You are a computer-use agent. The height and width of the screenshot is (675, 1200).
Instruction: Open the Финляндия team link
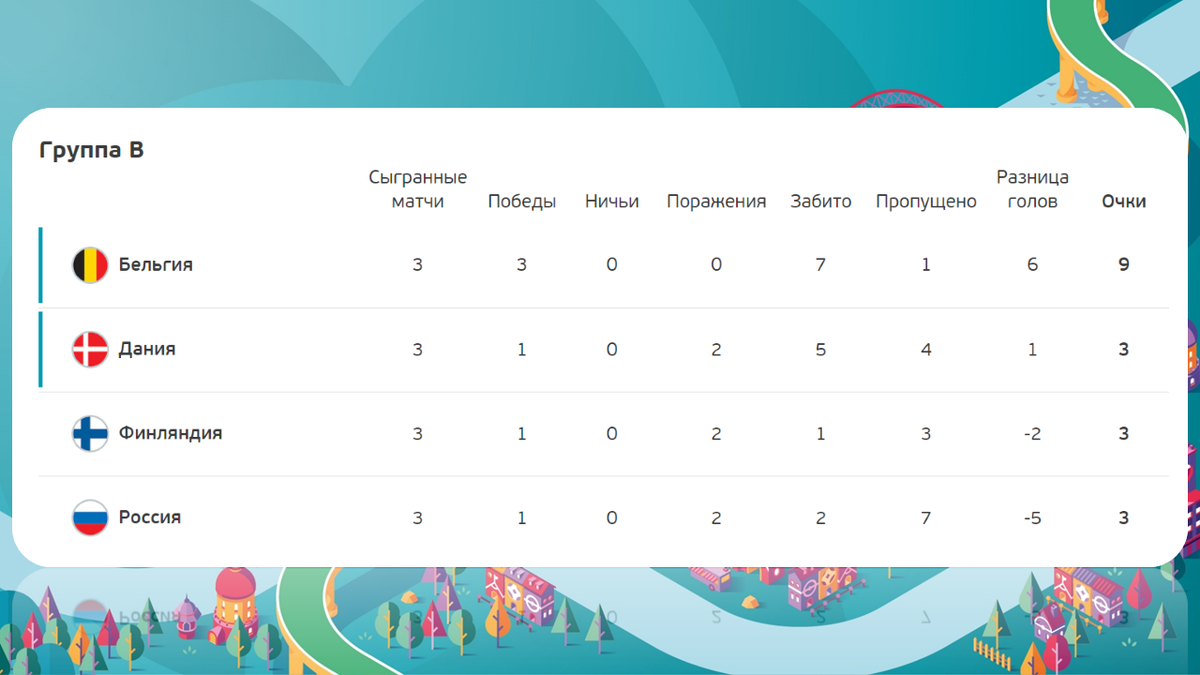click(171, 433)
